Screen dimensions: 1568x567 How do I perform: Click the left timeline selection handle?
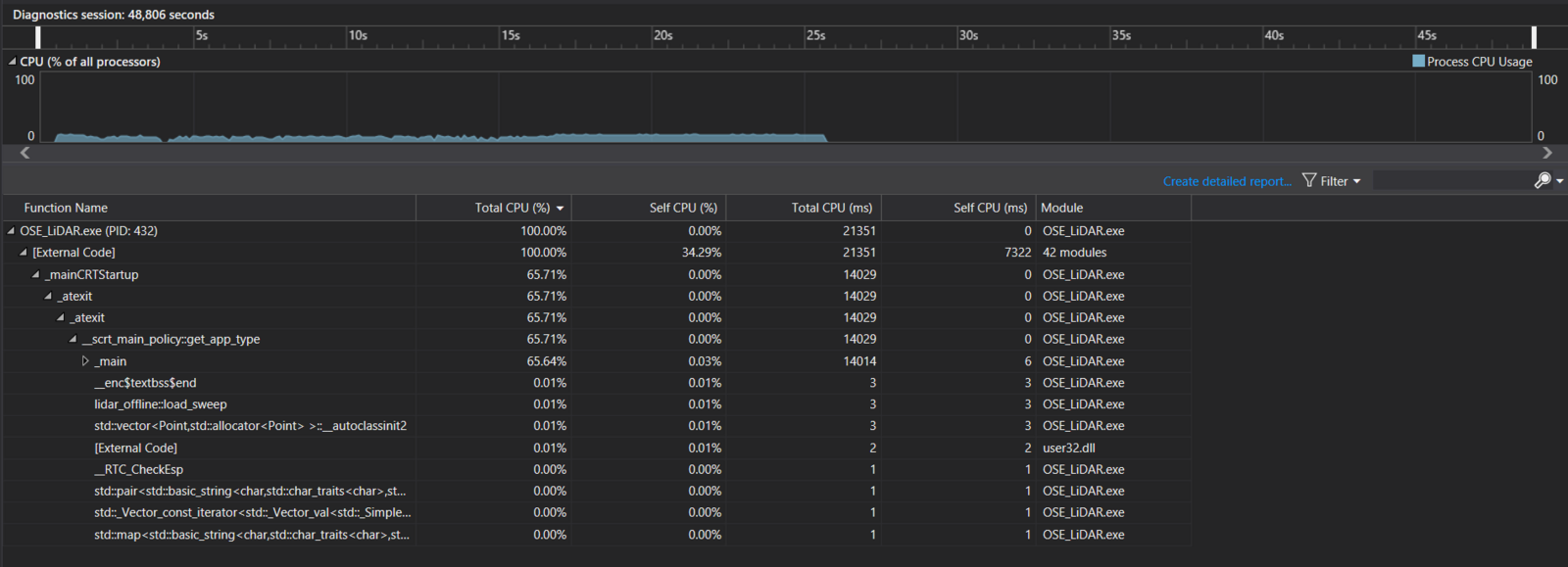point(38,37)
